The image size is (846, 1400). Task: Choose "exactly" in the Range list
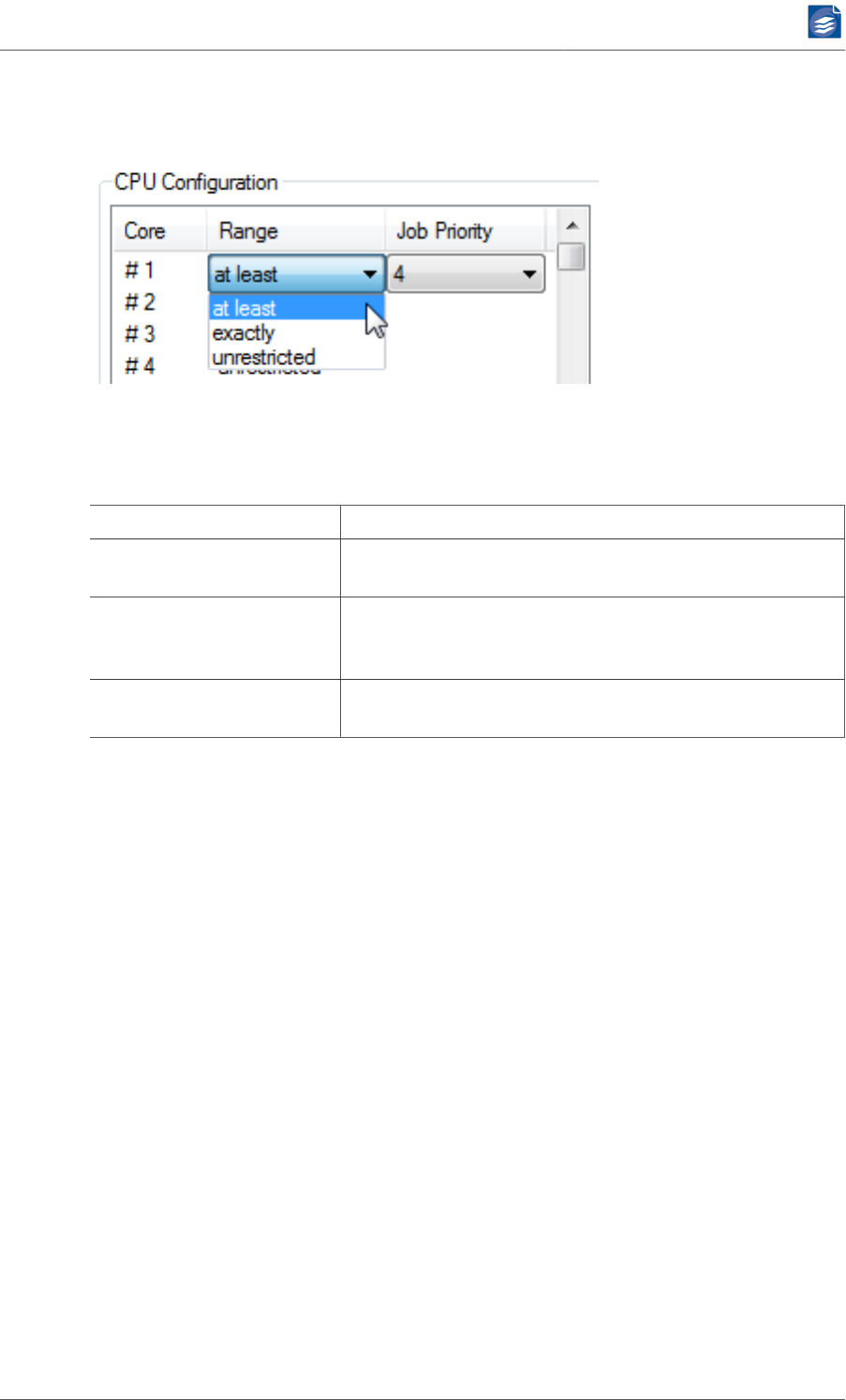(245, 333)
